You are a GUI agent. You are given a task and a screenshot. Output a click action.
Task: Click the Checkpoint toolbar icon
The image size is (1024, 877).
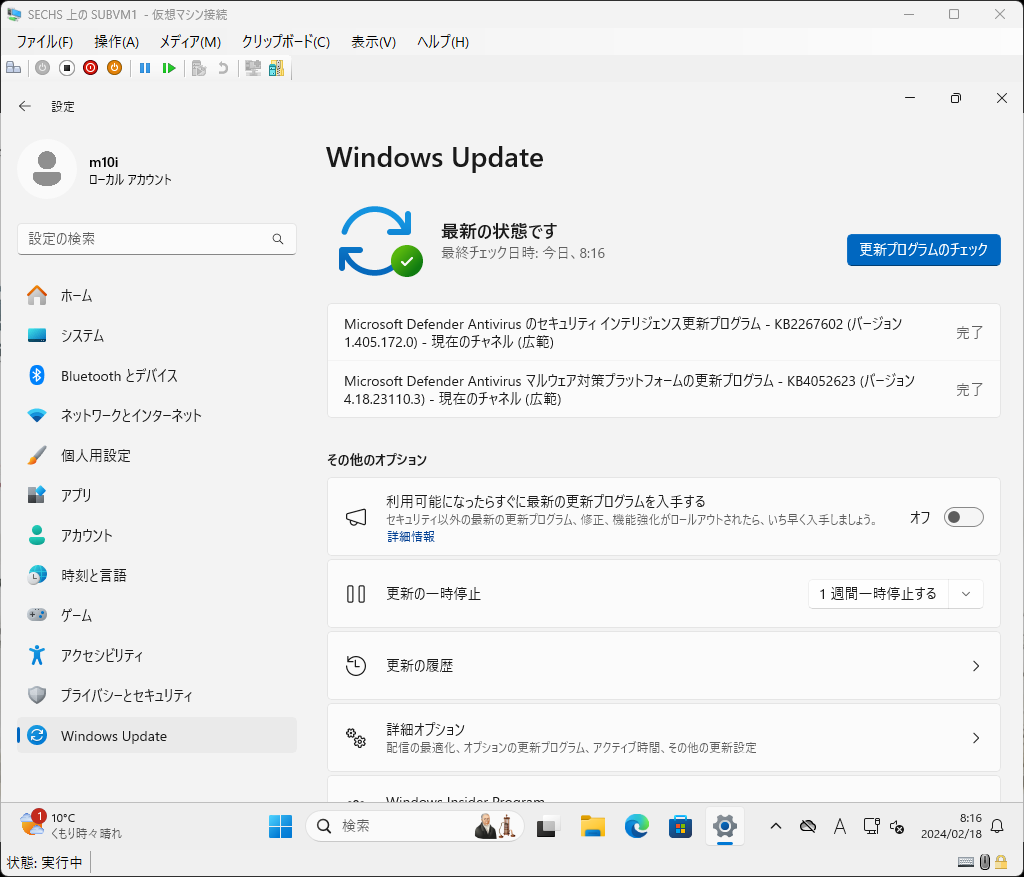199,67
